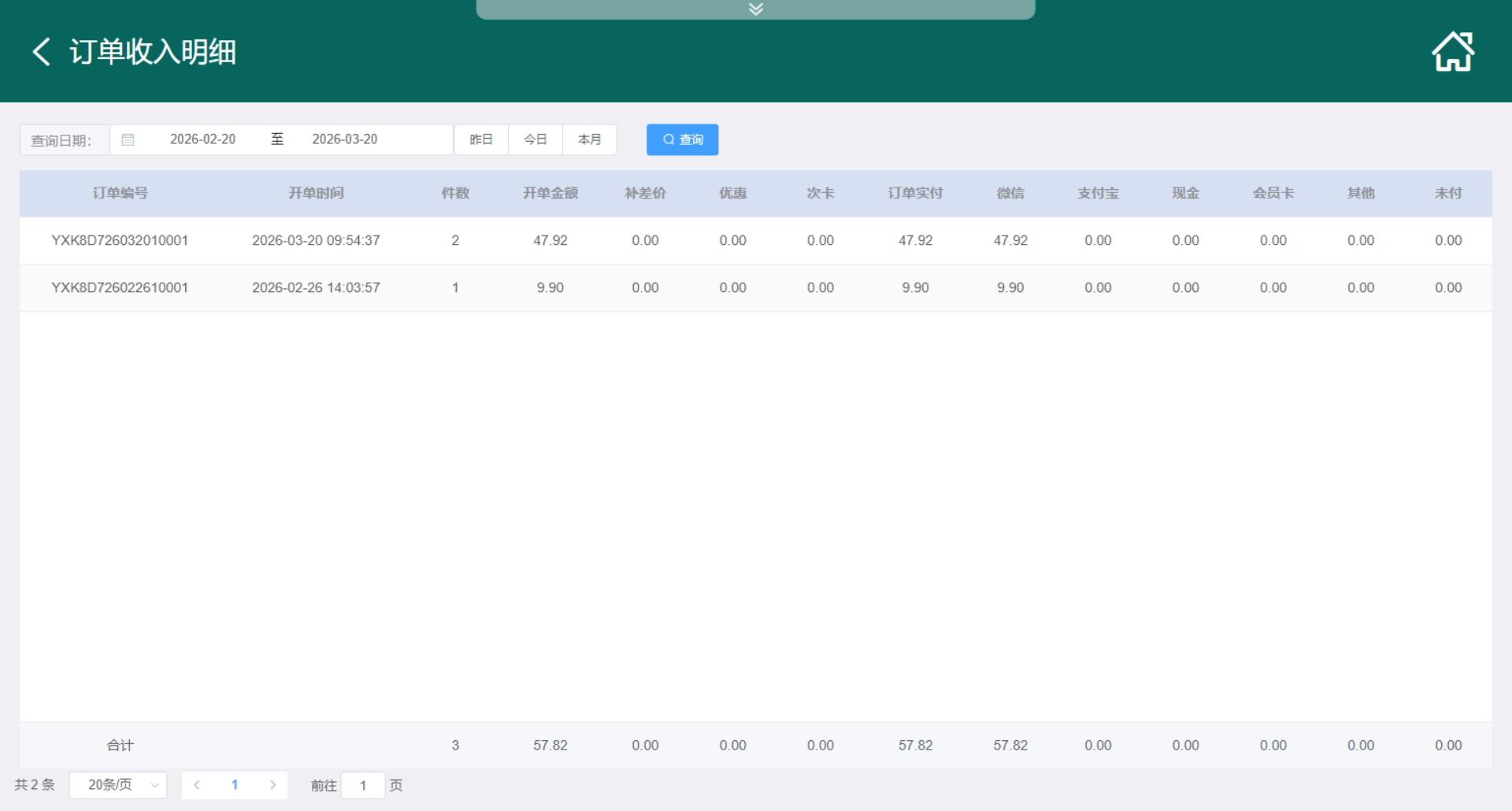The height and width of the screenshot is (811, 1512).
Task: Select the 今日 quick date filter
Action: [535, 139]
